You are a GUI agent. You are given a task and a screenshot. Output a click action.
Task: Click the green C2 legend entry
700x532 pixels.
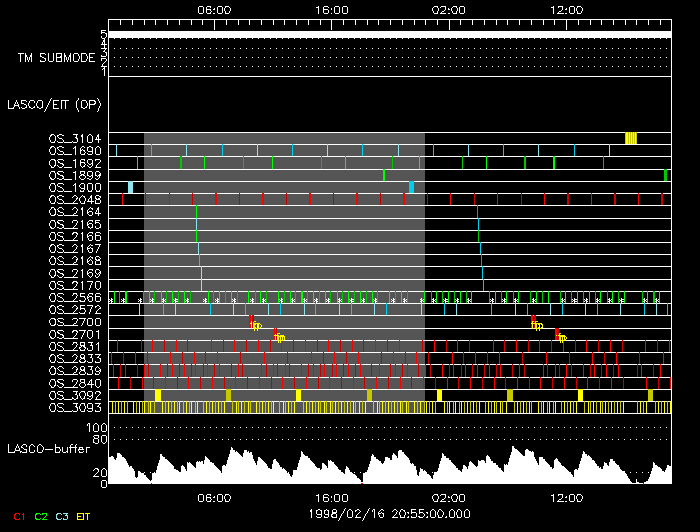click(41, 516)
